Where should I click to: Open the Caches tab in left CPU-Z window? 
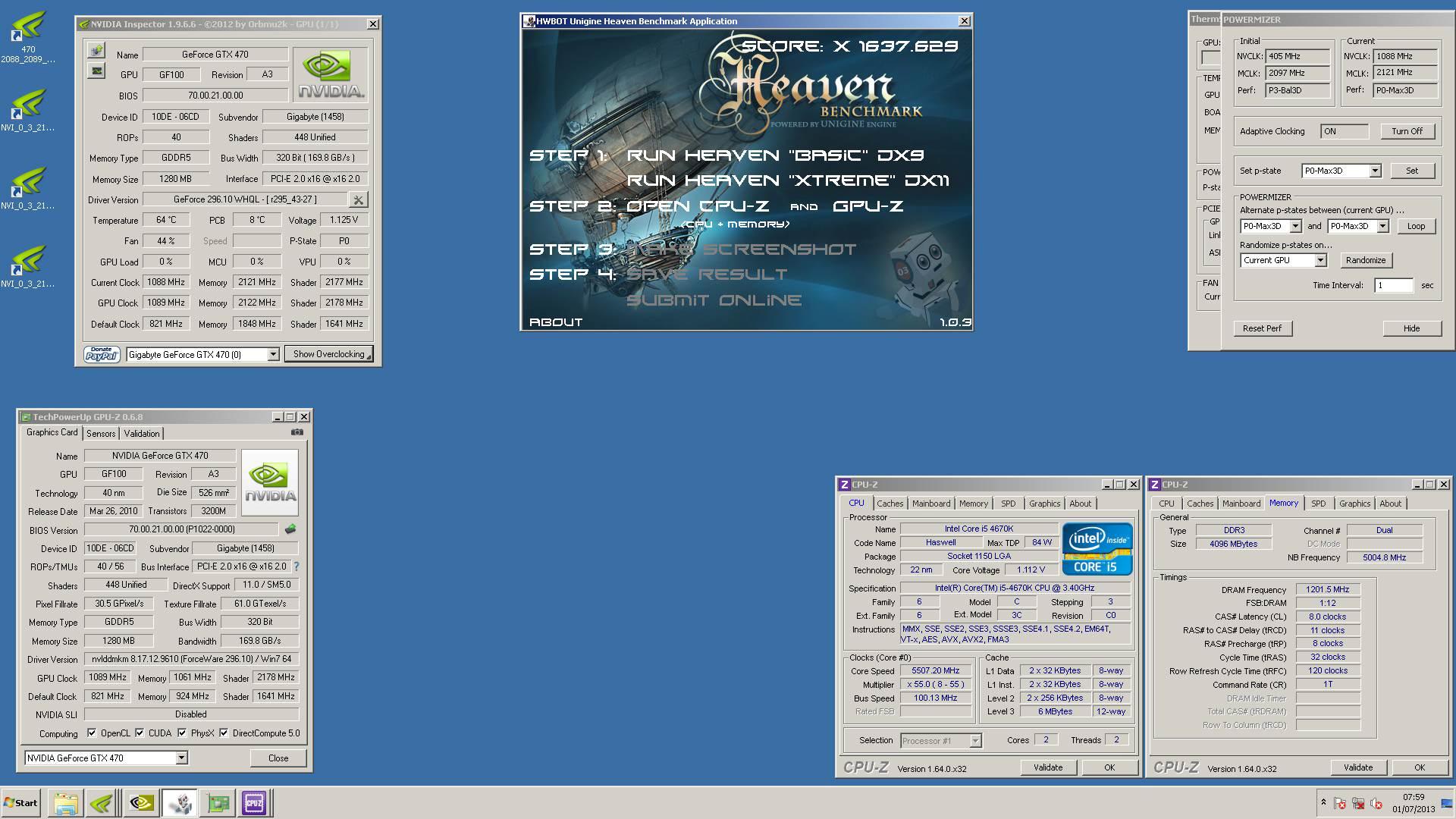(x=890, y=504)
